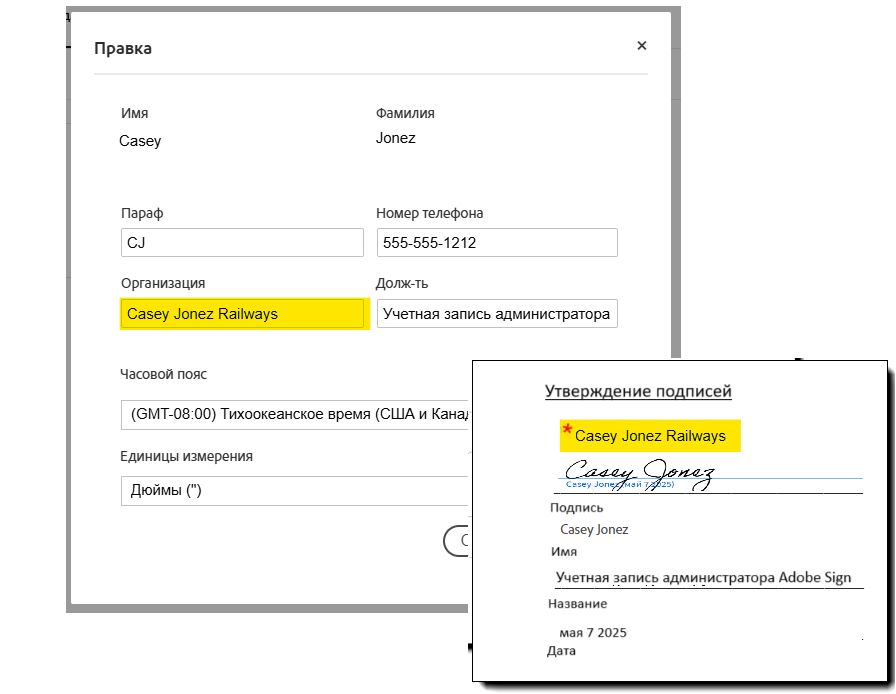Click the partially hidden button at dialog bottom
Image resolution: width=896 pixels, height=694 pixels.
(x=456, y=541)
